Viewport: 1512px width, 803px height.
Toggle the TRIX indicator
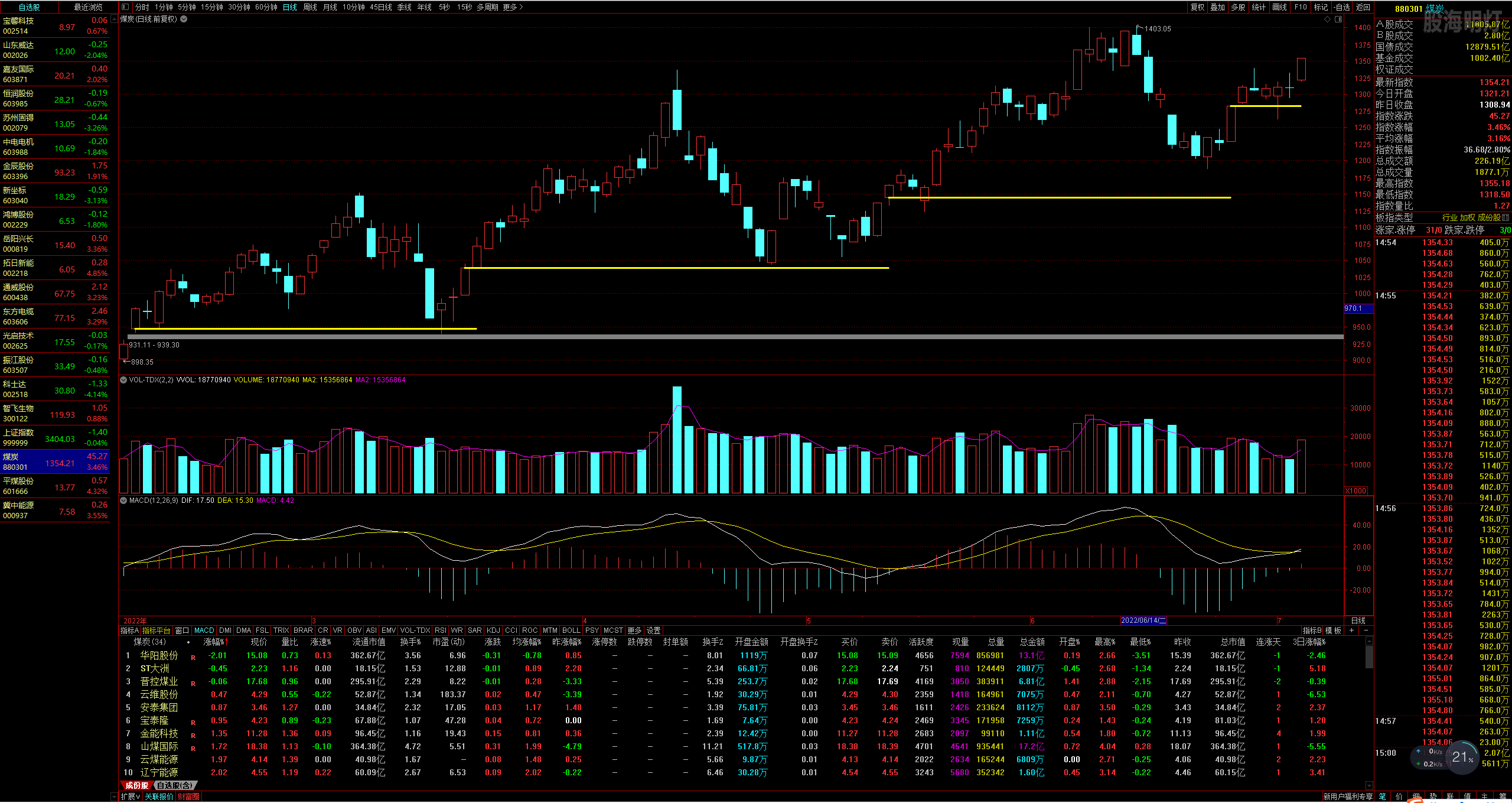[281, 630]
